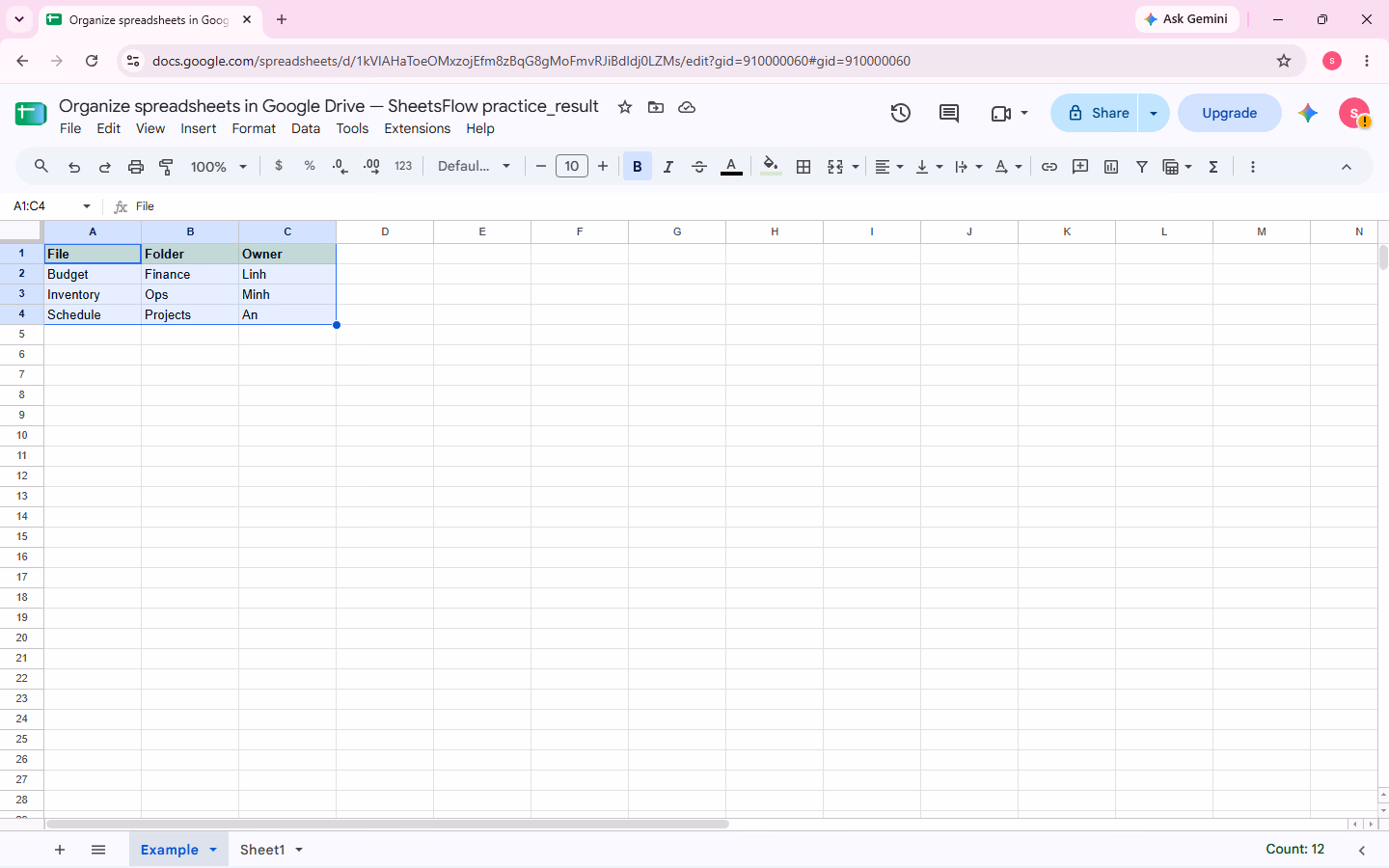Click the Move to folder icon
The width and height of the screenshot is (1389, 868).
tap(656, 107)
